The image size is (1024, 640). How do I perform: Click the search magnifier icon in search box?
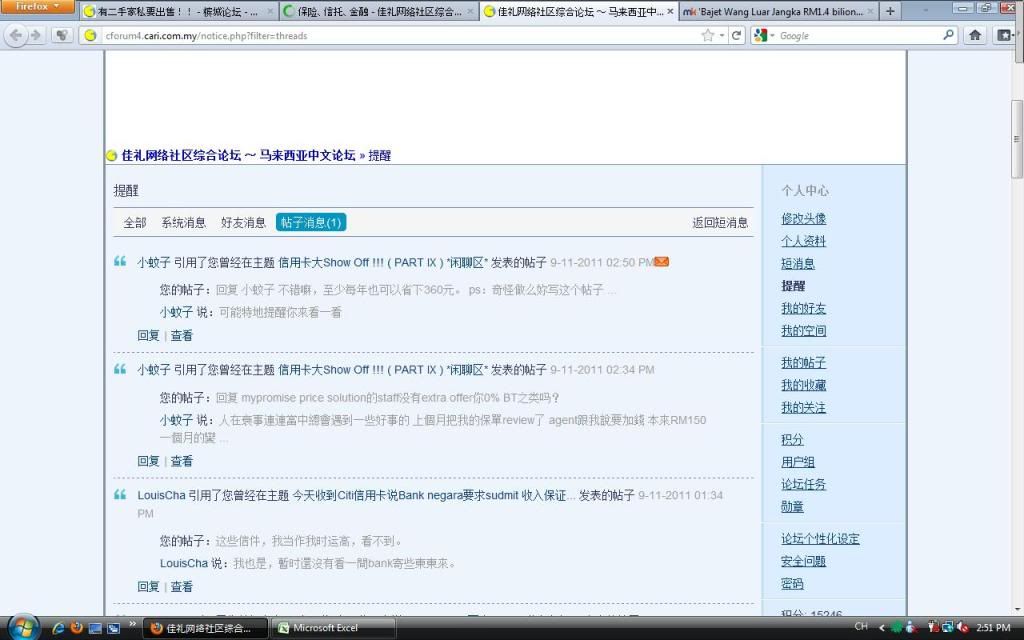[x=949, y=35]
